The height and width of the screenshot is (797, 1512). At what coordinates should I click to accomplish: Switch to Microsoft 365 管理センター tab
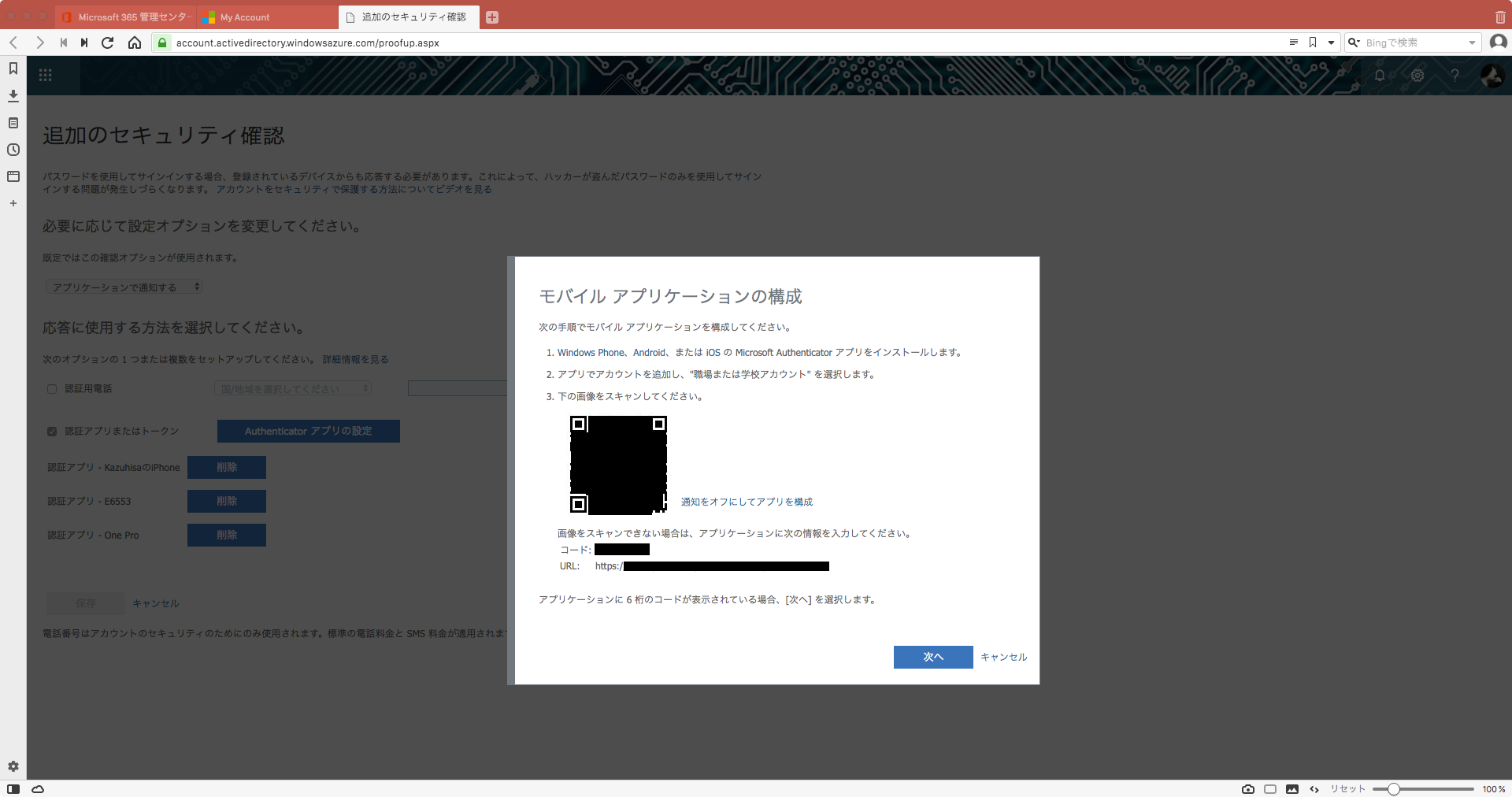point(128,17)
